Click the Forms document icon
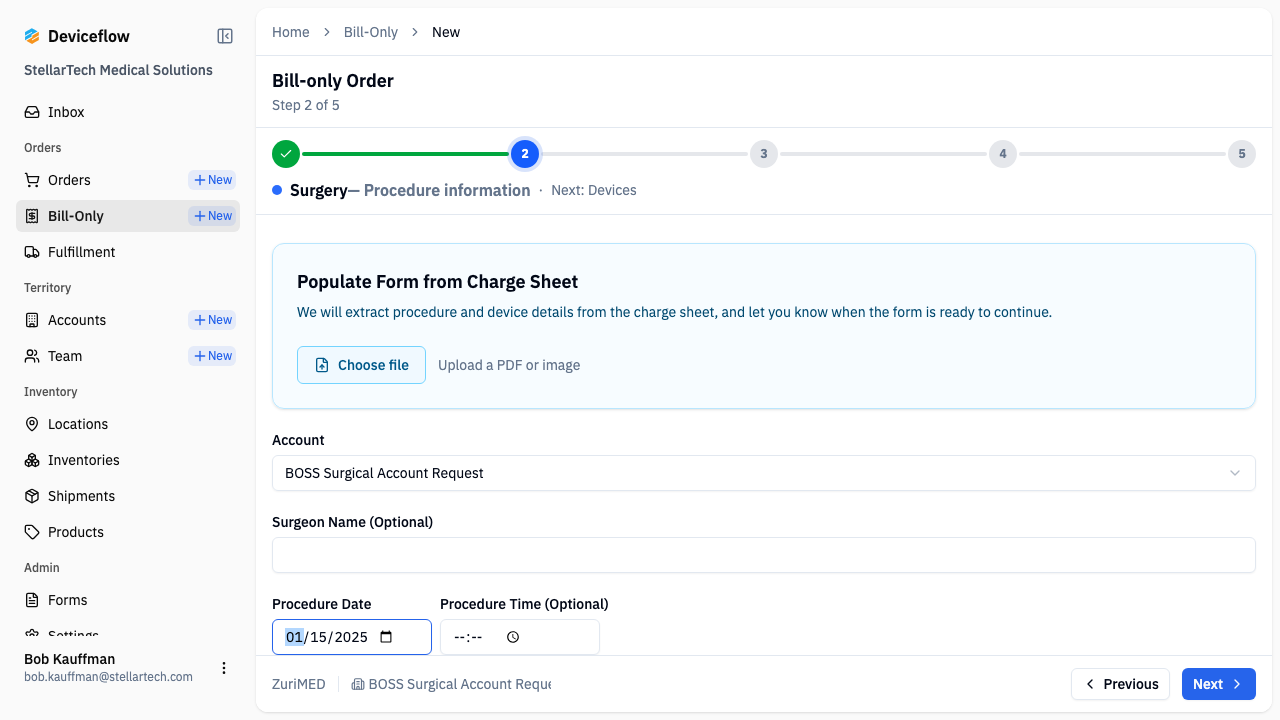Image resolution: width=1280 pixels, height=720 pixels. [x=32, y=600]
